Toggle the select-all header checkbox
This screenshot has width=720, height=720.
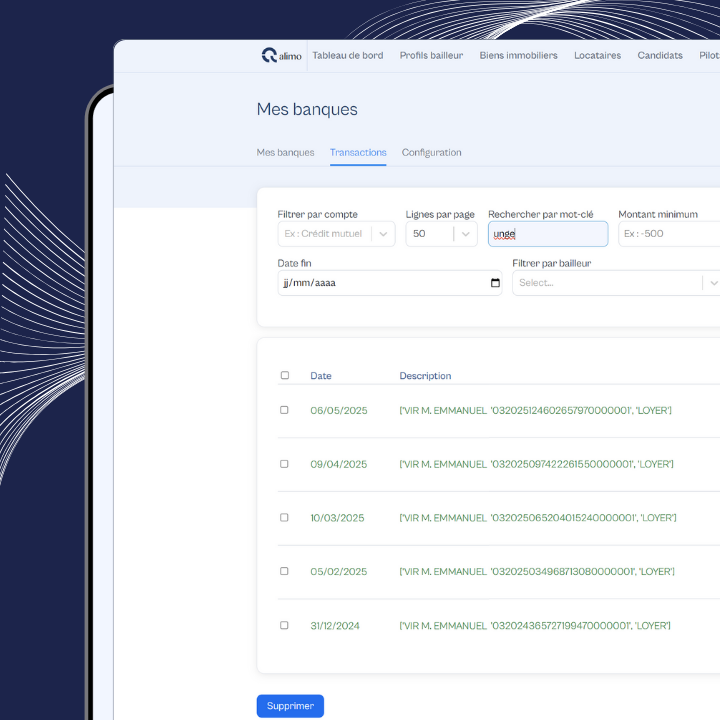pos(284,376)
